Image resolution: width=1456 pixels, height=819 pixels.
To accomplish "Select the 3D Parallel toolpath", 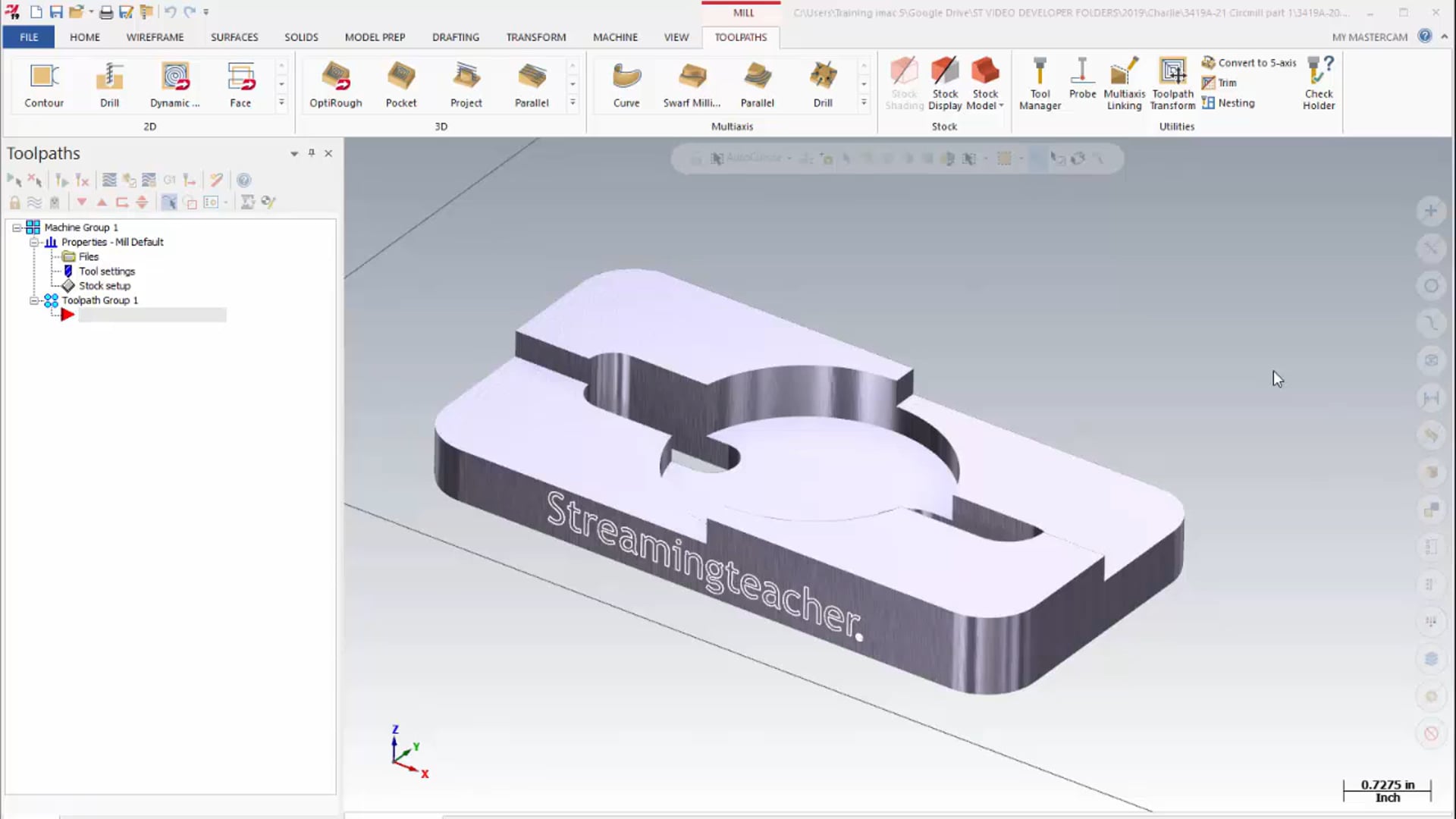I will [532, 85].
